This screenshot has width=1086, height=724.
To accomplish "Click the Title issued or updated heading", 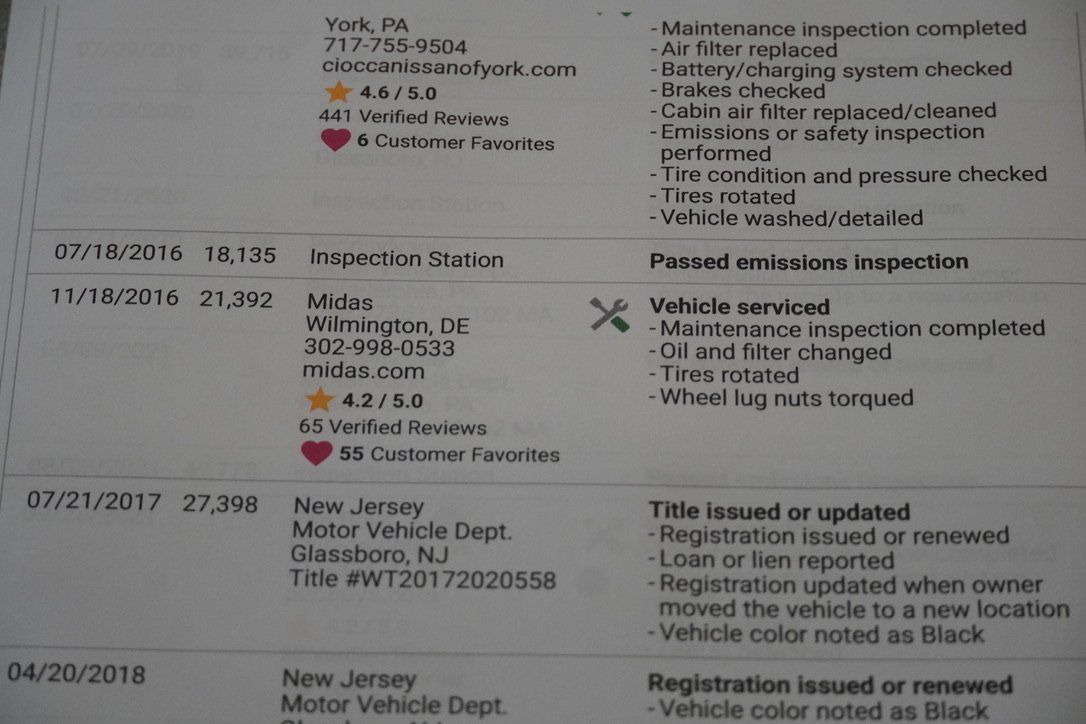I will (779, 511).
